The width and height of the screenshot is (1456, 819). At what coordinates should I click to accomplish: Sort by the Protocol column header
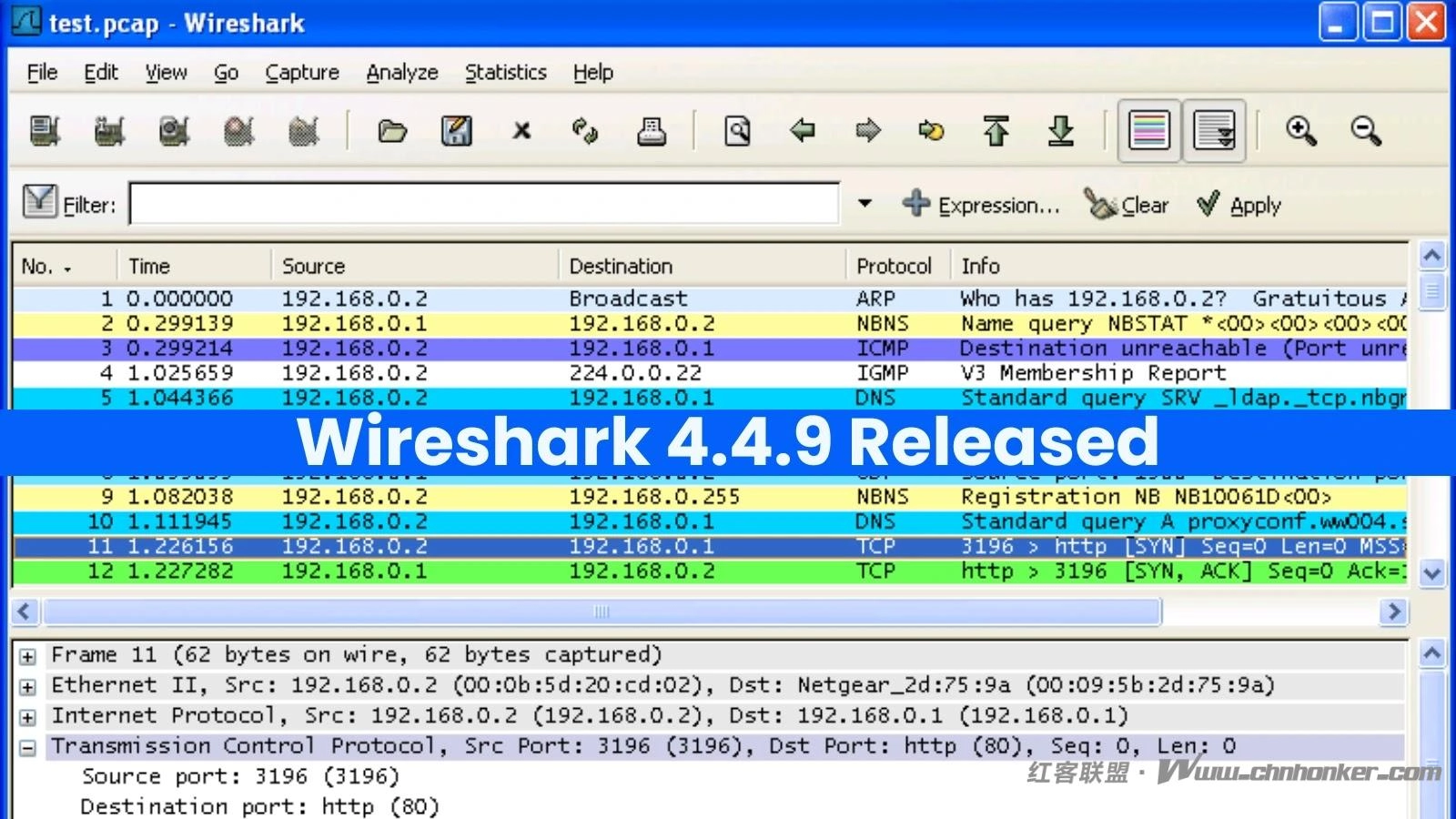[898, 267]
